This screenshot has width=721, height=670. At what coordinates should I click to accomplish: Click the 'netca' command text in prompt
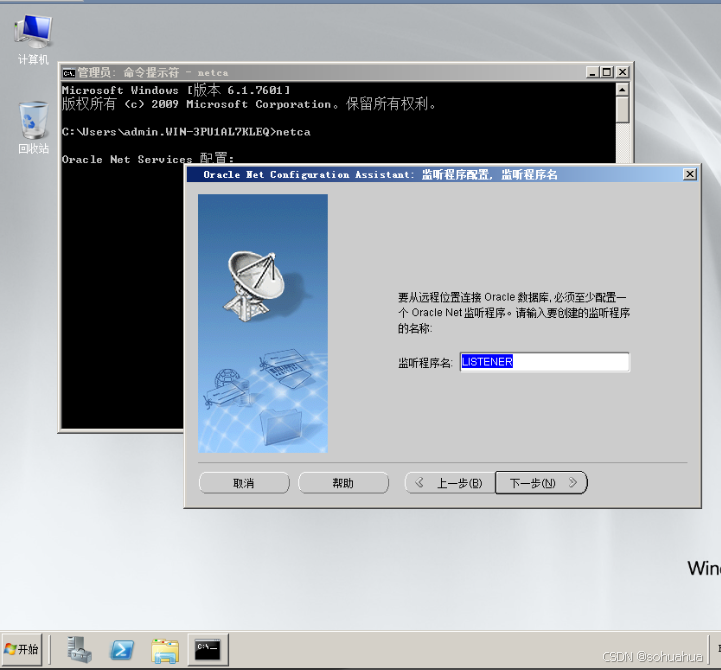tap(293, 132)
